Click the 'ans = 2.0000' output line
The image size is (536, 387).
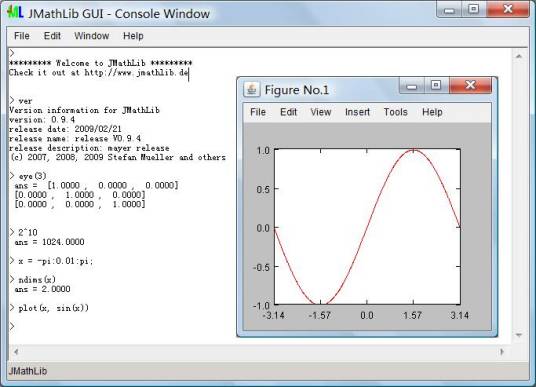coord(42,289)
